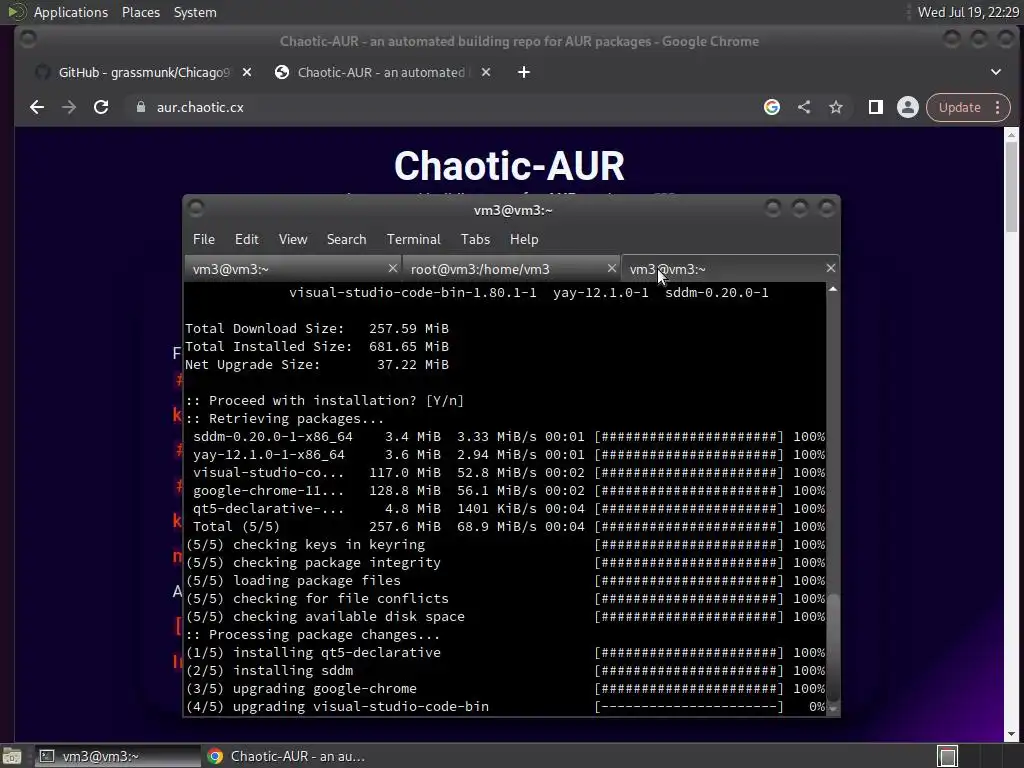Open the Chrome profile avatar menu

(x=908, y=107)
